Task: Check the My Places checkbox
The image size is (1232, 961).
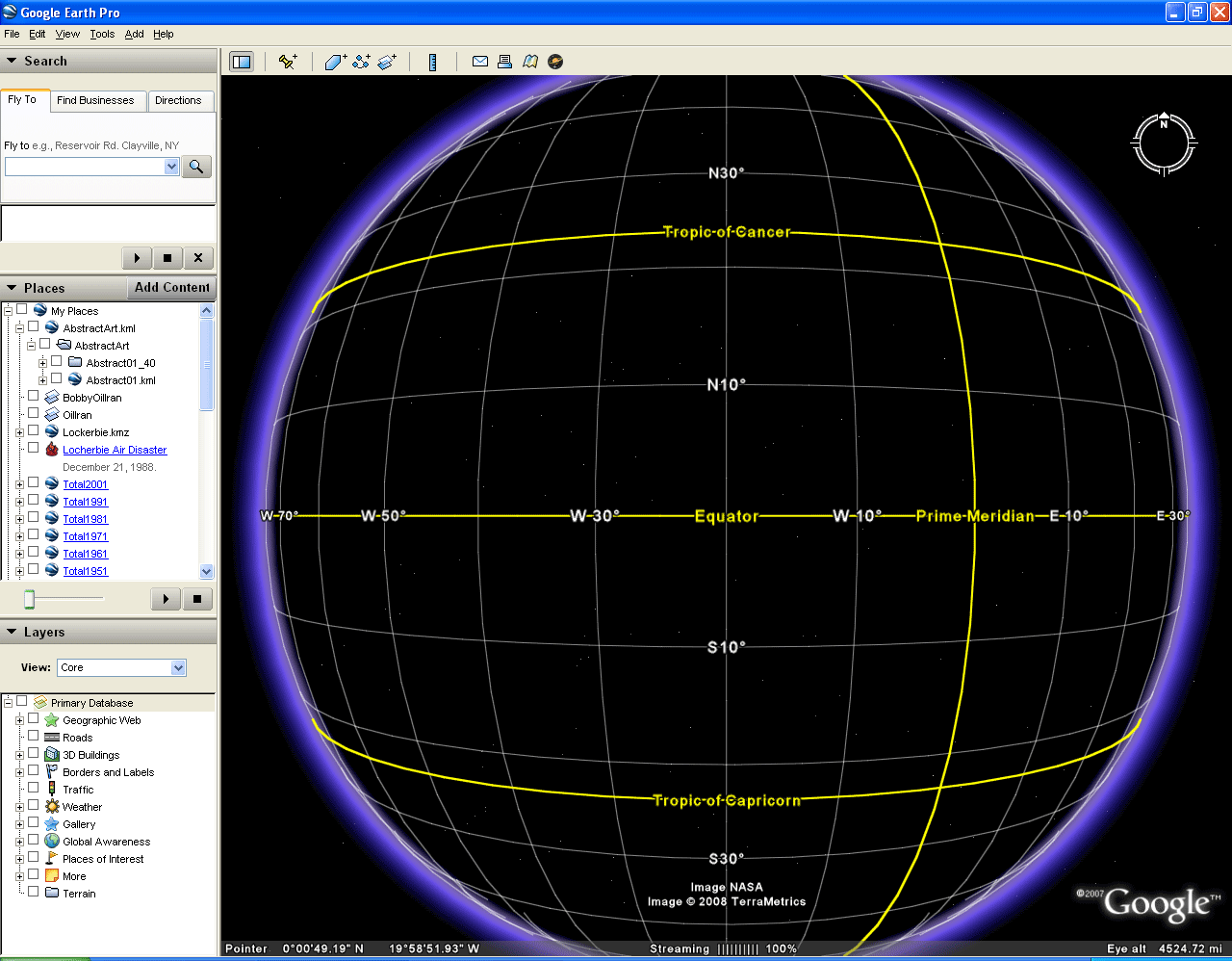Action: 22,310
